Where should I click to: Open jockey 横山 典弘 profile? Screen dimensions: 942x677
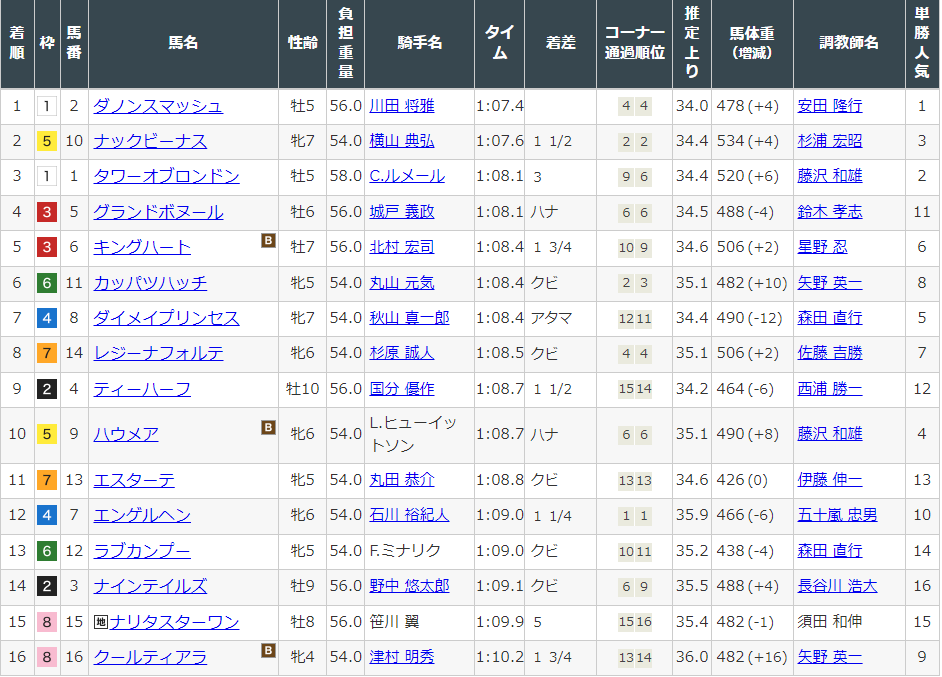[x=401, y=141]
